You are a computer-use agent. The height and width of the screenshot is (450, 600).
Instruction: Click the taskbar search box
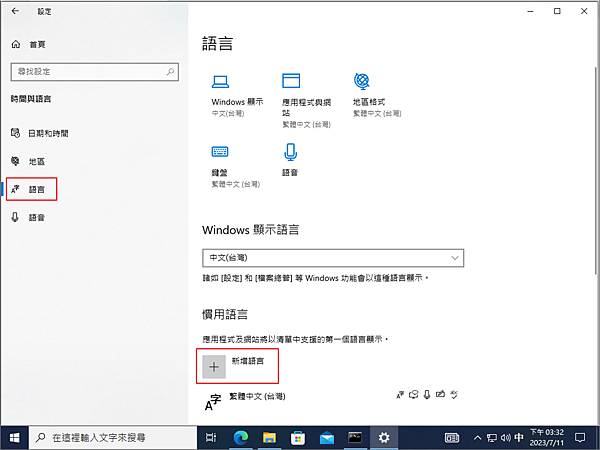point(113,437)
